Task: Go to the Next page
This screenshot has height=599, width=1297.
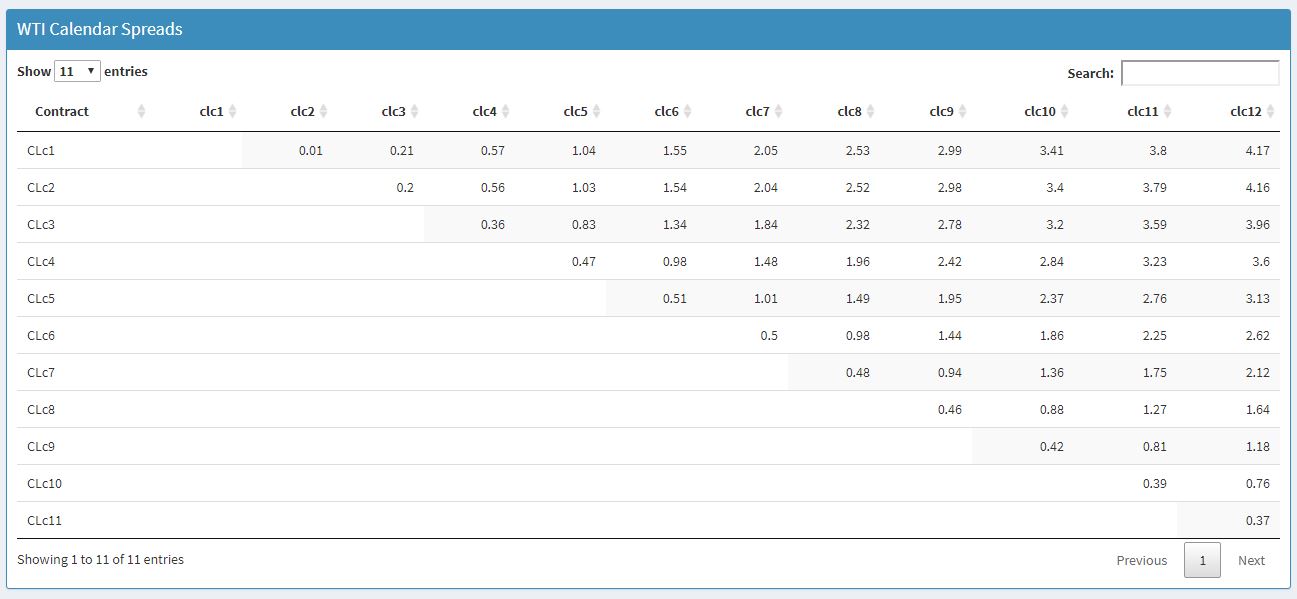Action: pyautogui.click(x=1251, y=560)
